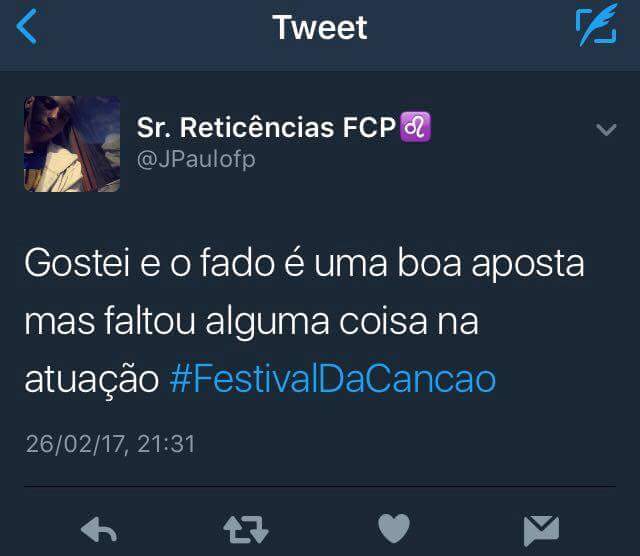Tap the @JPaulofp handle
The width and height of the screenshot is (640, 556).
(x=196, y=160)
